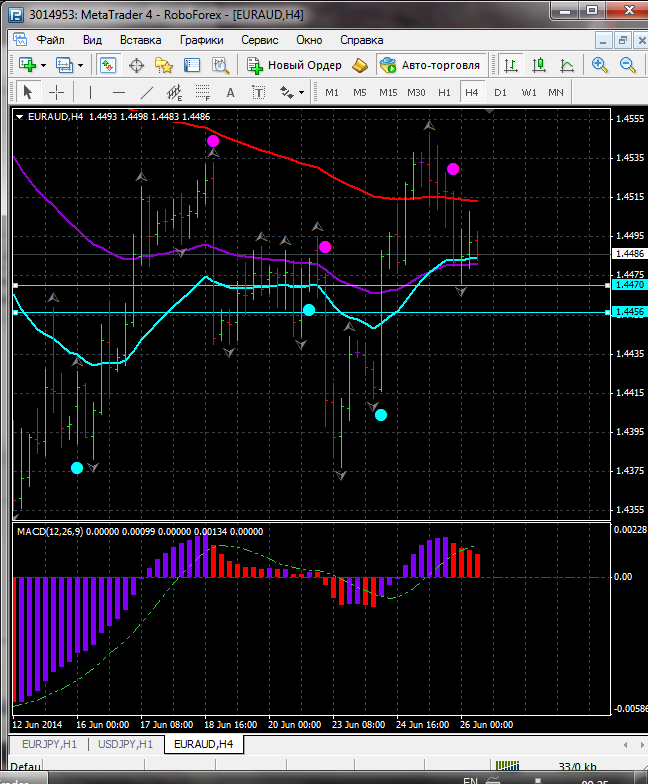The width and height of the screenshot is (660, 784).
Task: Select the cursor arrow tool
Action: pyautogui.click(x=28, y=92)
